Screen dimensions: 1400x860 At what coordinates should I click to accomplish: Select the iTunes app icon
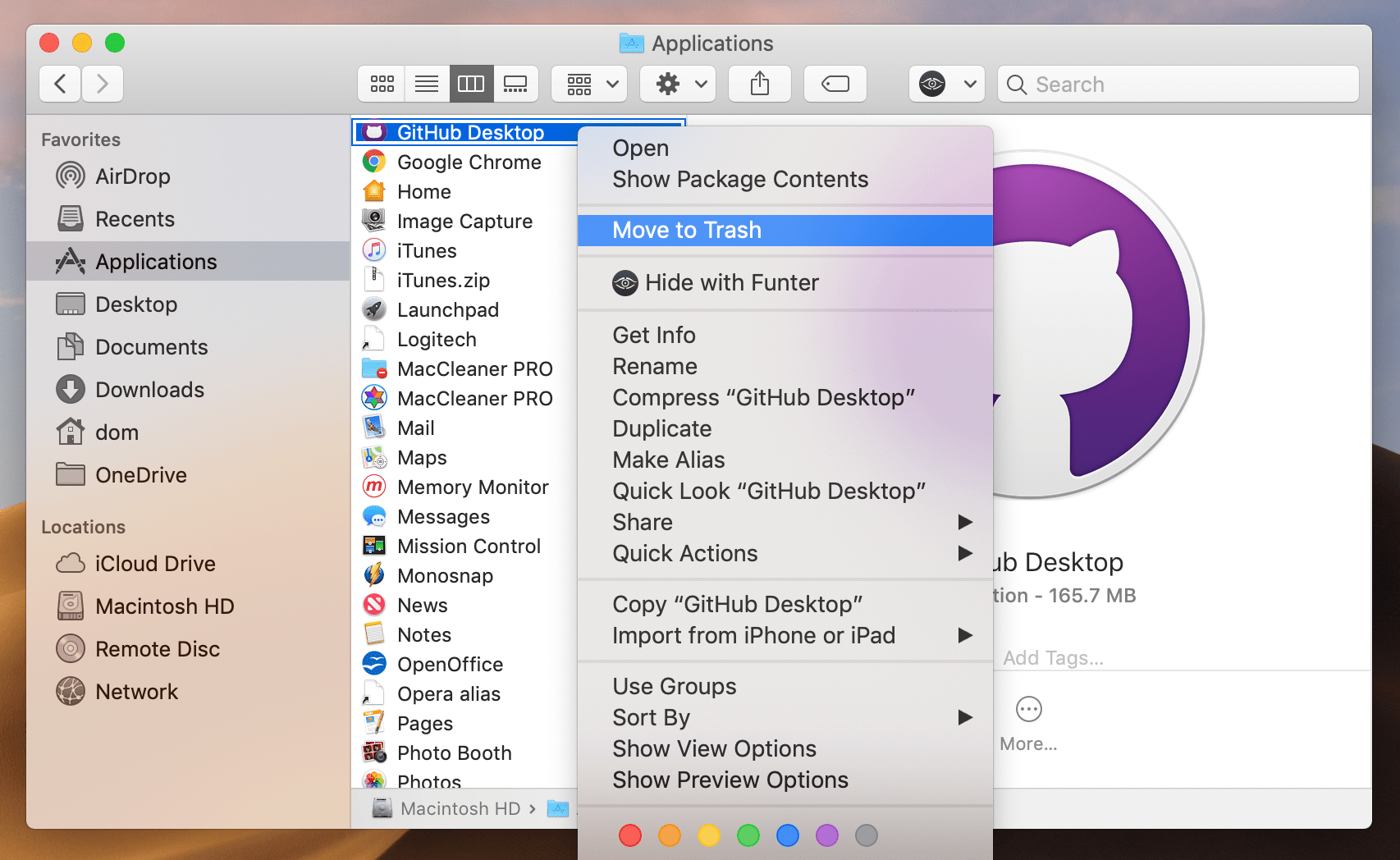click(x=374, y=250)
